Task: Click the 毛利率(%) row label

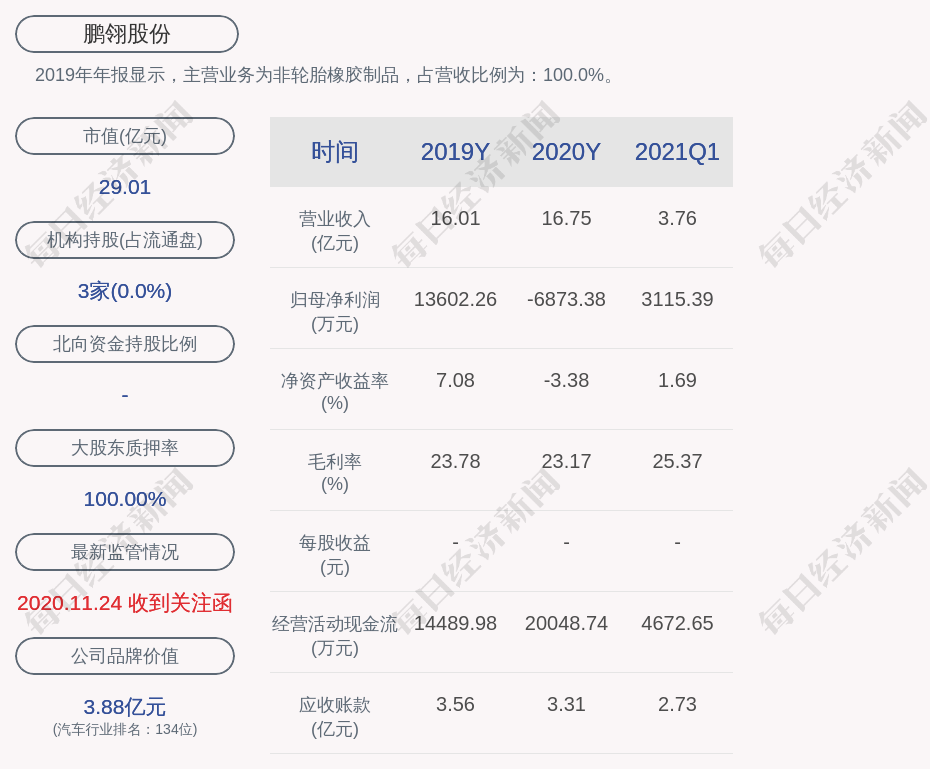Action: click(335, 473)
